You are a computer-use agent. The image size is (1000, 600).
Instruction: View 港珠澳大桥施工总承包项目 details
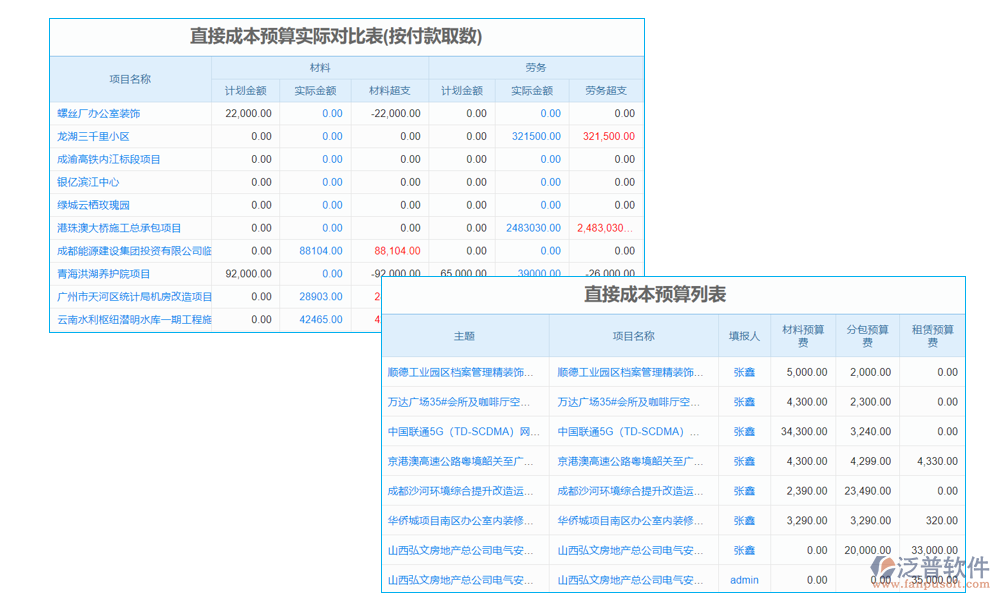(118, 227)
